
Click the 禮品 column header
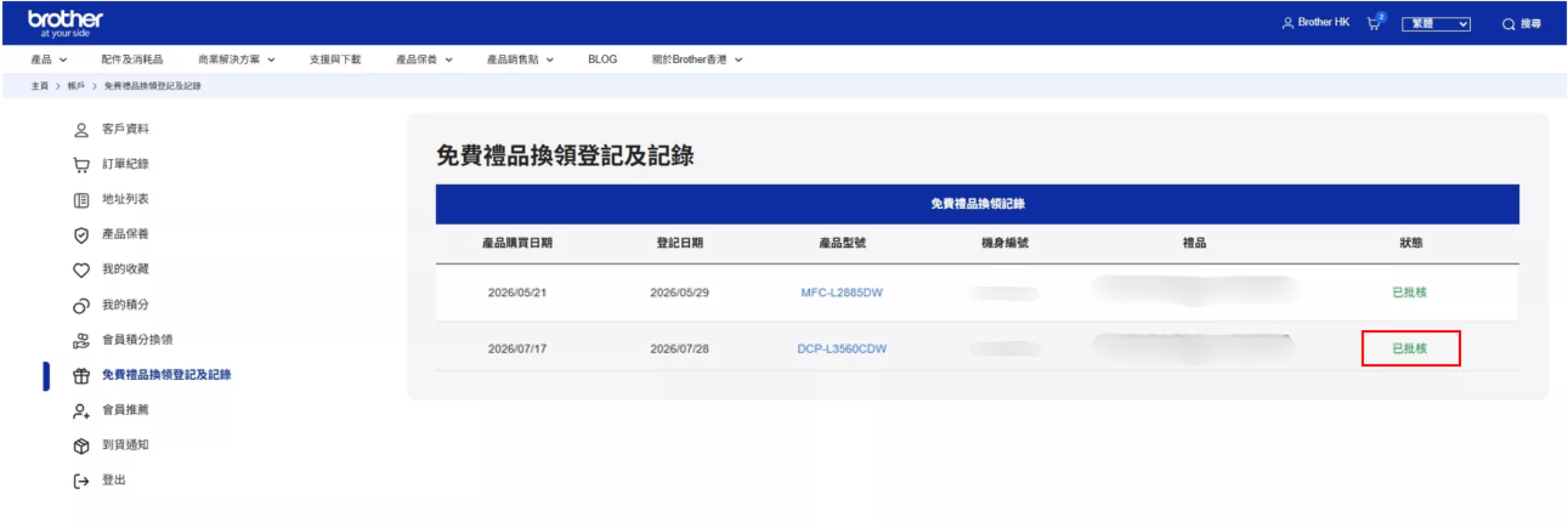1194,243
